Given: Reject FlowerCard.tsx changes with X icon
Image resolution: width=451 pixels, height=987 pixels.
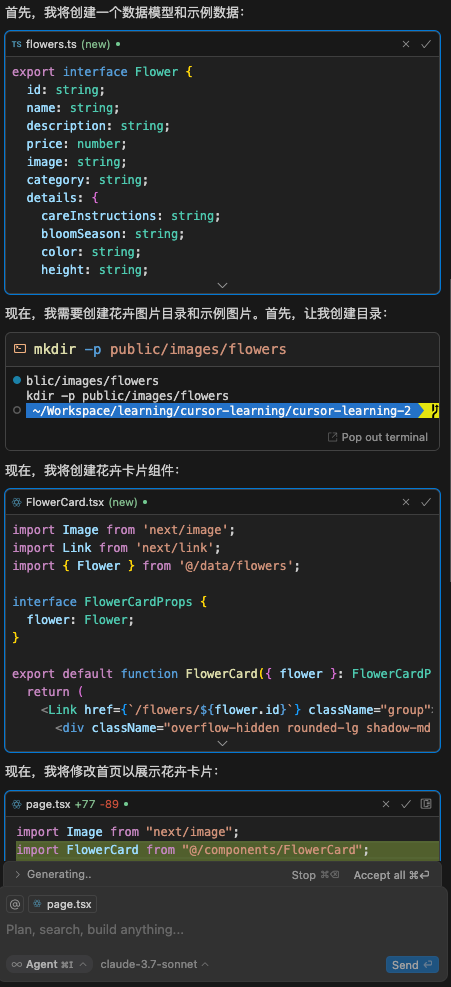Looking at the screenshot, I should pos(406,502).
